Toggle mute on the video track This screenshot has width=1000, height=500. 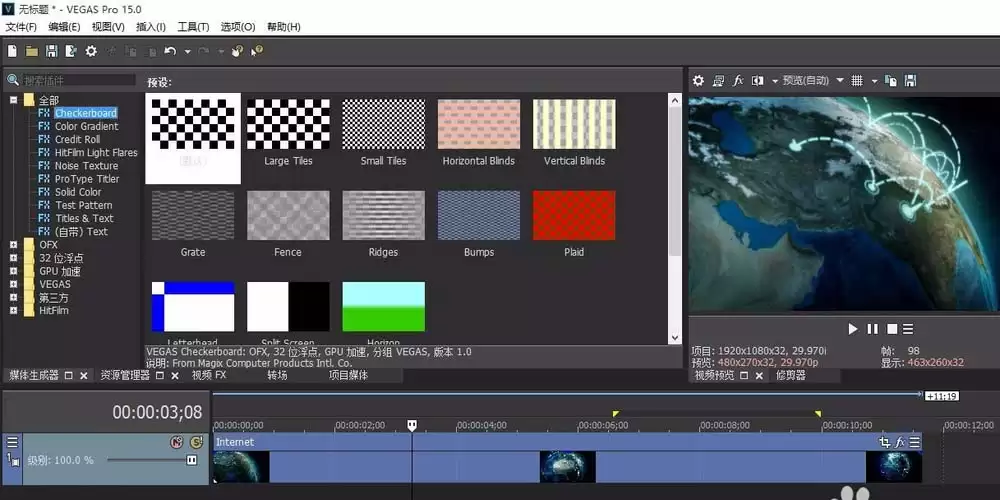(x=177, y=442)
